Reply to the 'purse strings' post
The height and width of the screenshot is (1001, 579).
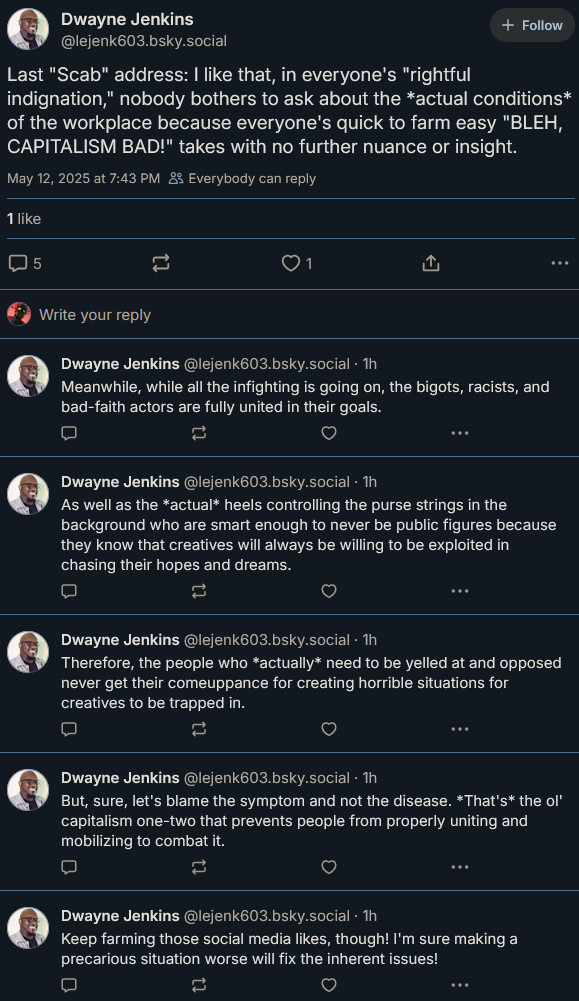point(69,591)
